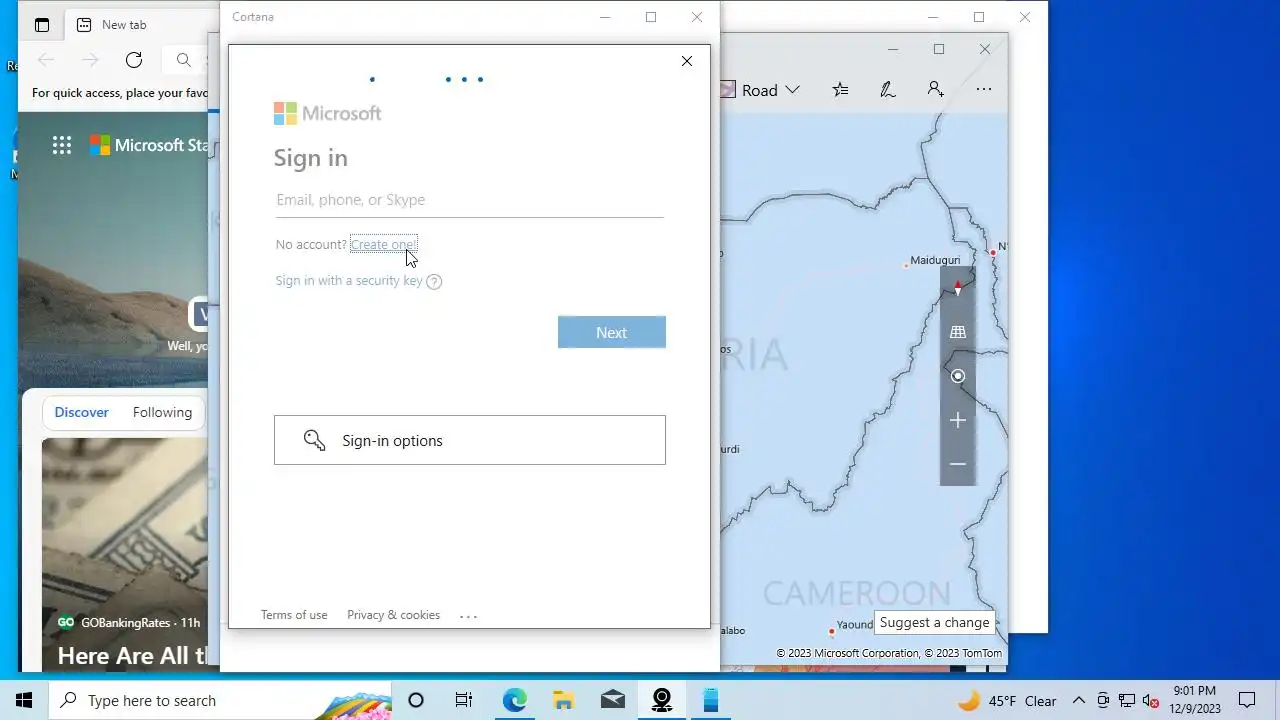Open Edge tab actions menu icon
Screen dimensions: 1280x720
point(42,25)
